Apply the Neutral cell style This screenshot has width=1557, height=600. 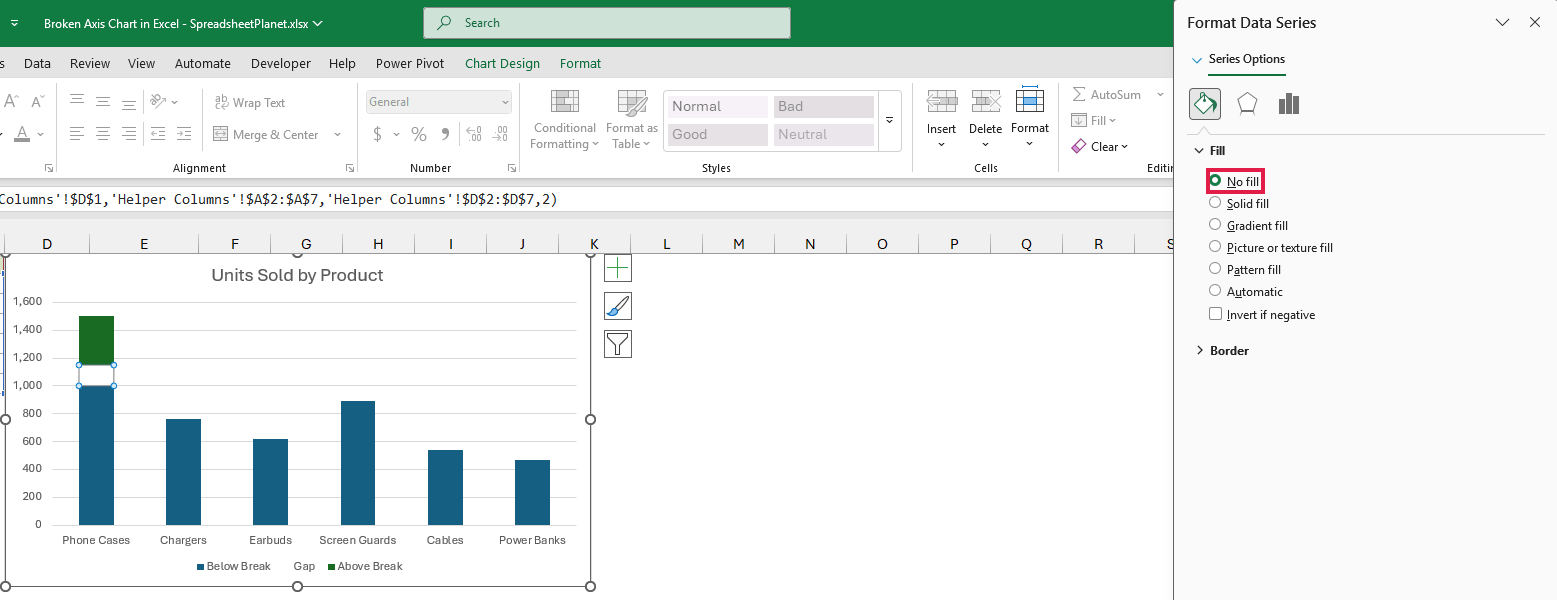point(823,134)
